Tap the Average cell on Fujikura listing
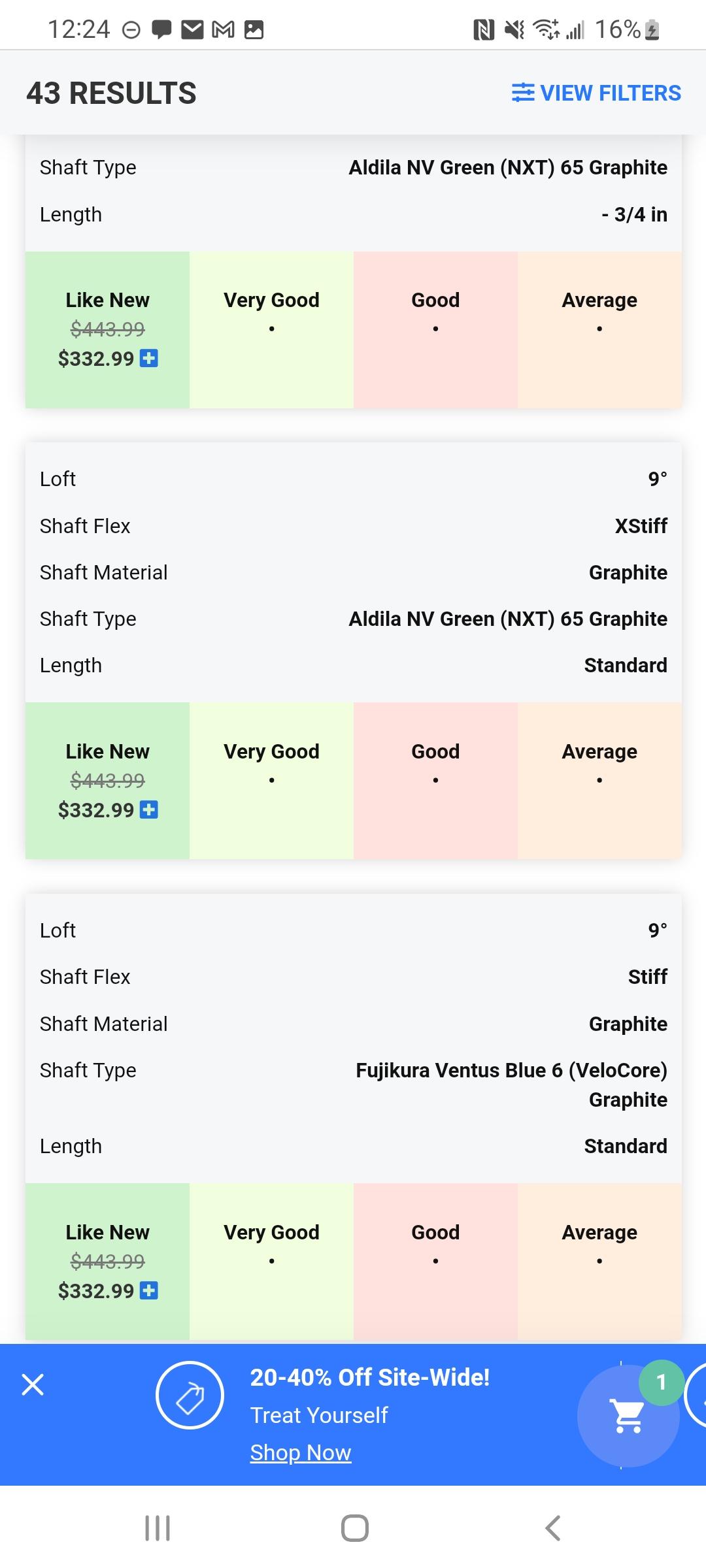 point(599,1261)
